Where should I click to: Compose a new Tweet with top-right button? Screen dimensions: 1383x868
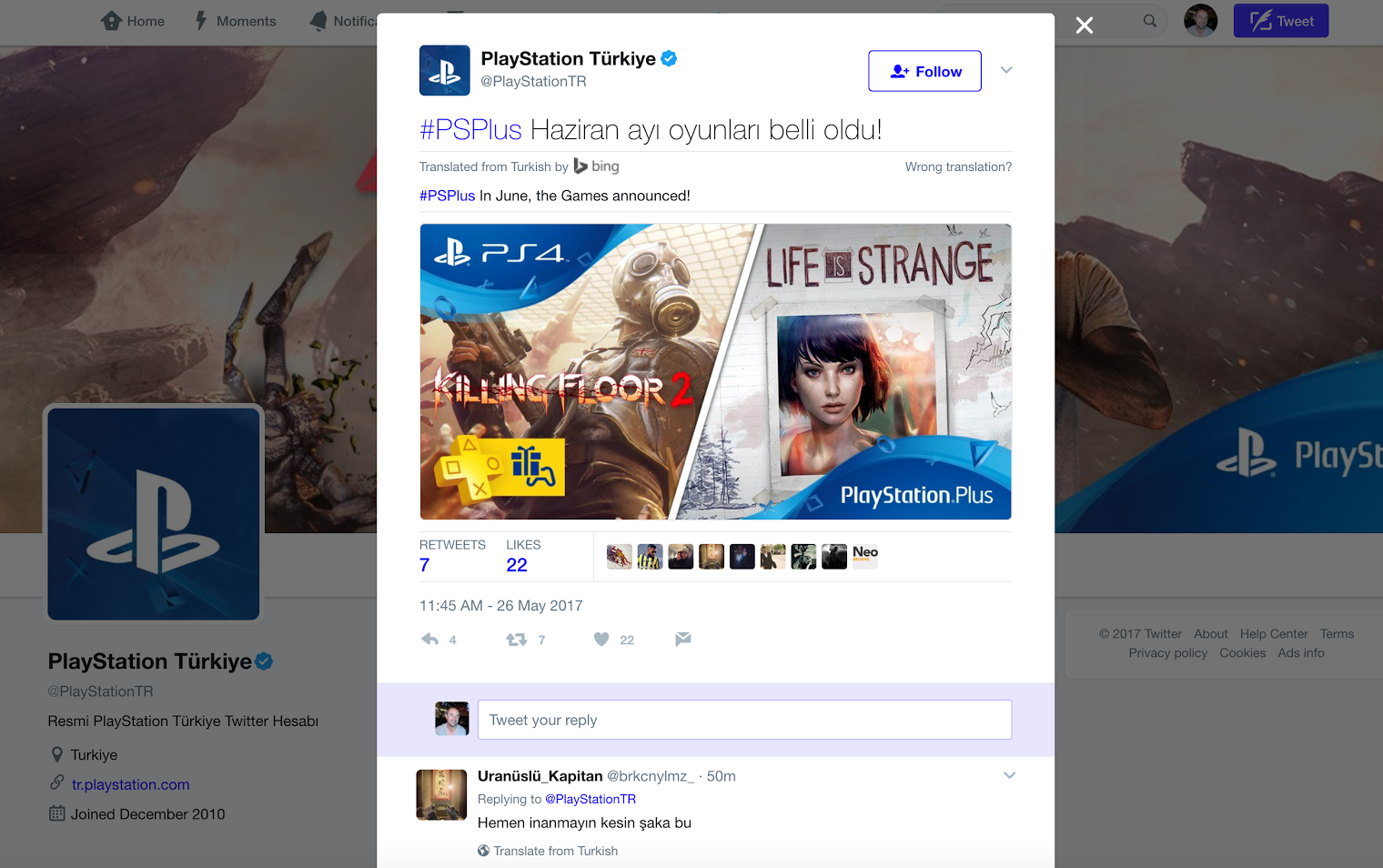(1281, 21)
